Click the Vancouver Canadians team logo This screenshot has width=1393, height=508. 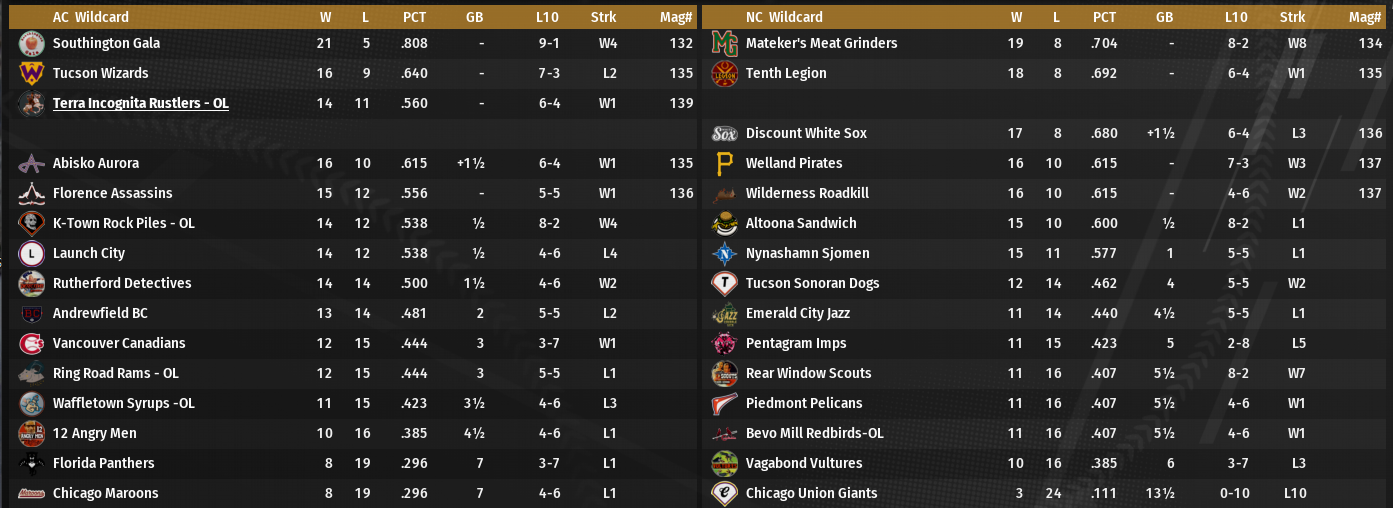pyautogui.click(x=31, y=343)
